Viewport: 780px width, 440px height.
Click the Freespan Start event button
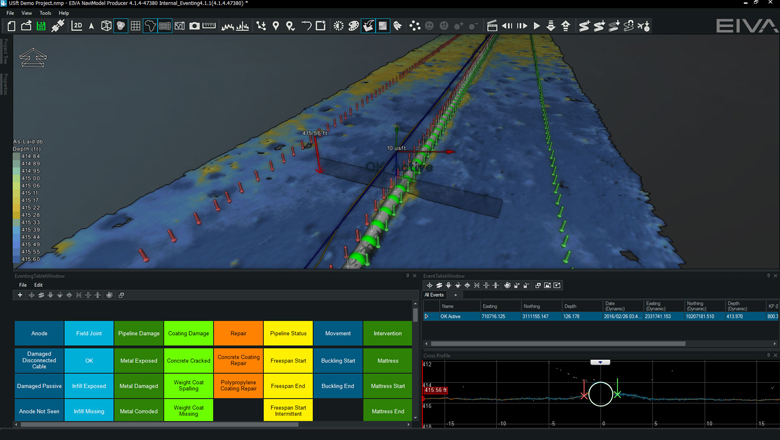[x=288, y=360]
